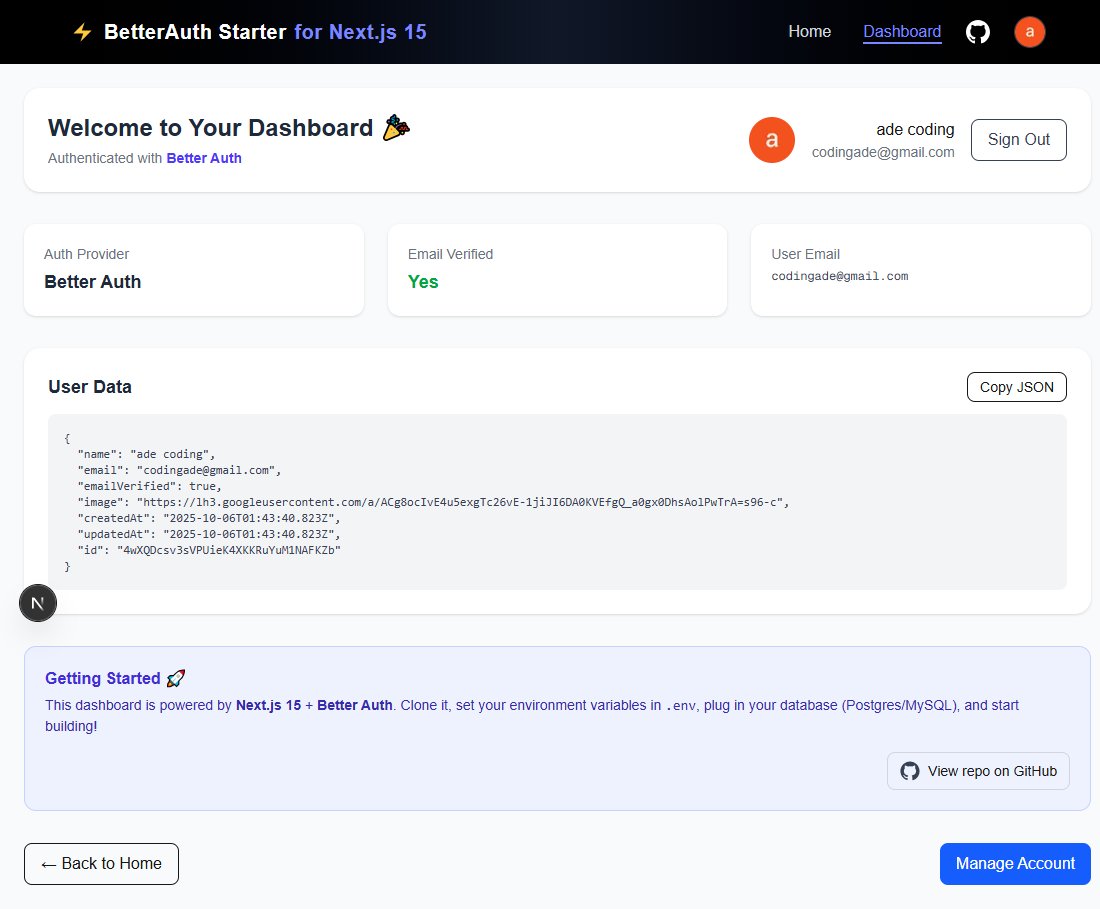Click the "emailVerified": true JSON line

pos(149,486)
